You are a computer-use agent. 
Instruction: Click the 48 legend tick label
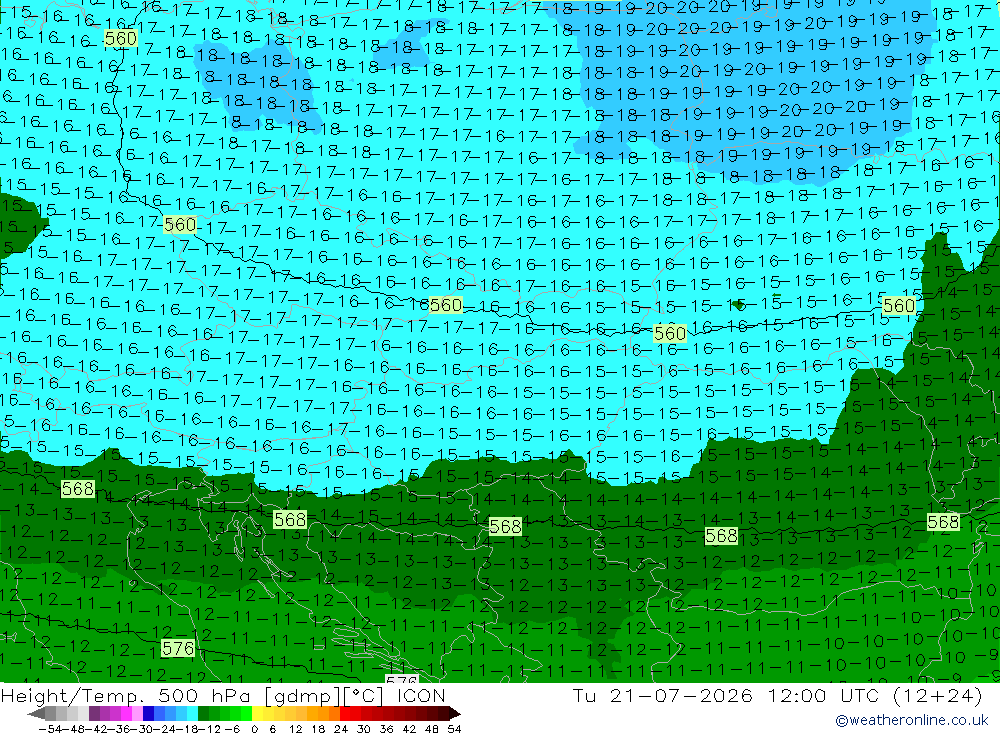pyautogui.click(x=432, y=729)
